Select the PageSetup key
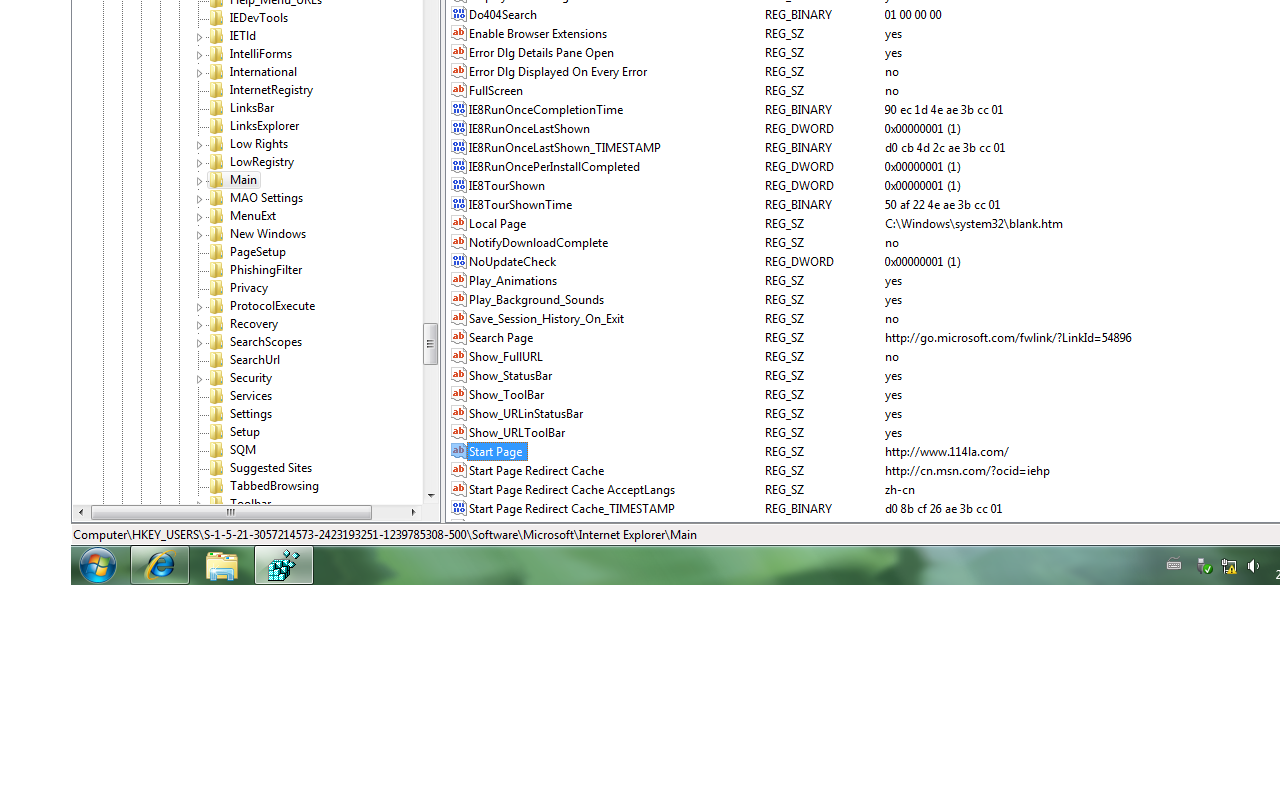1280x800 pixels. coord(257,252)
